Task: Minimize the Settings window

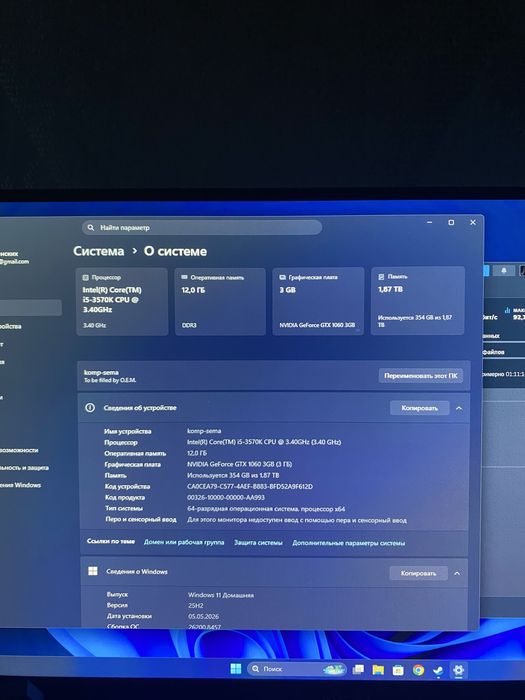Action: point(429,222)
